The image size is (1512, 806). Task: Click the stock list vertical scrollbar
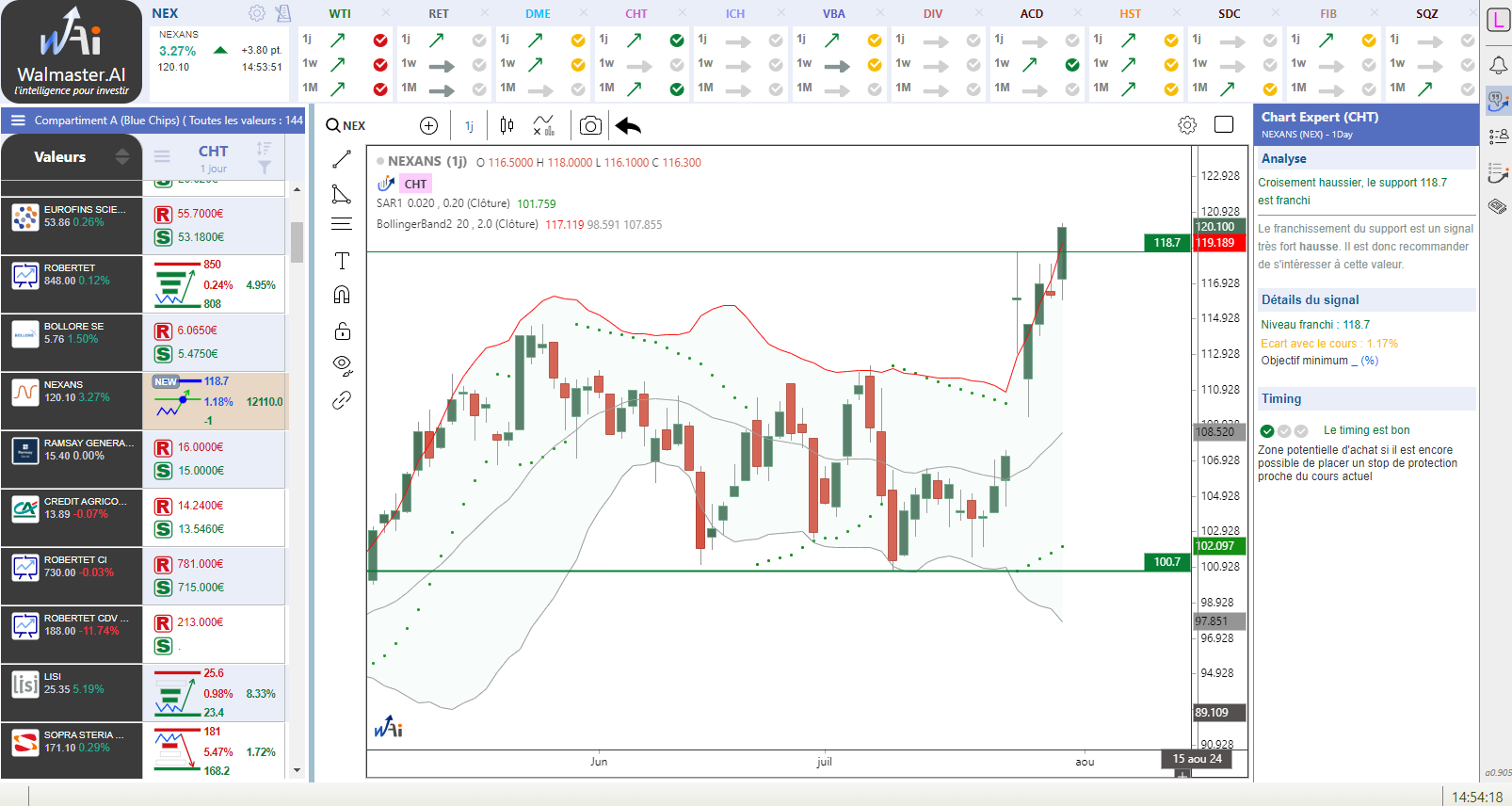[x=297, y=243]
